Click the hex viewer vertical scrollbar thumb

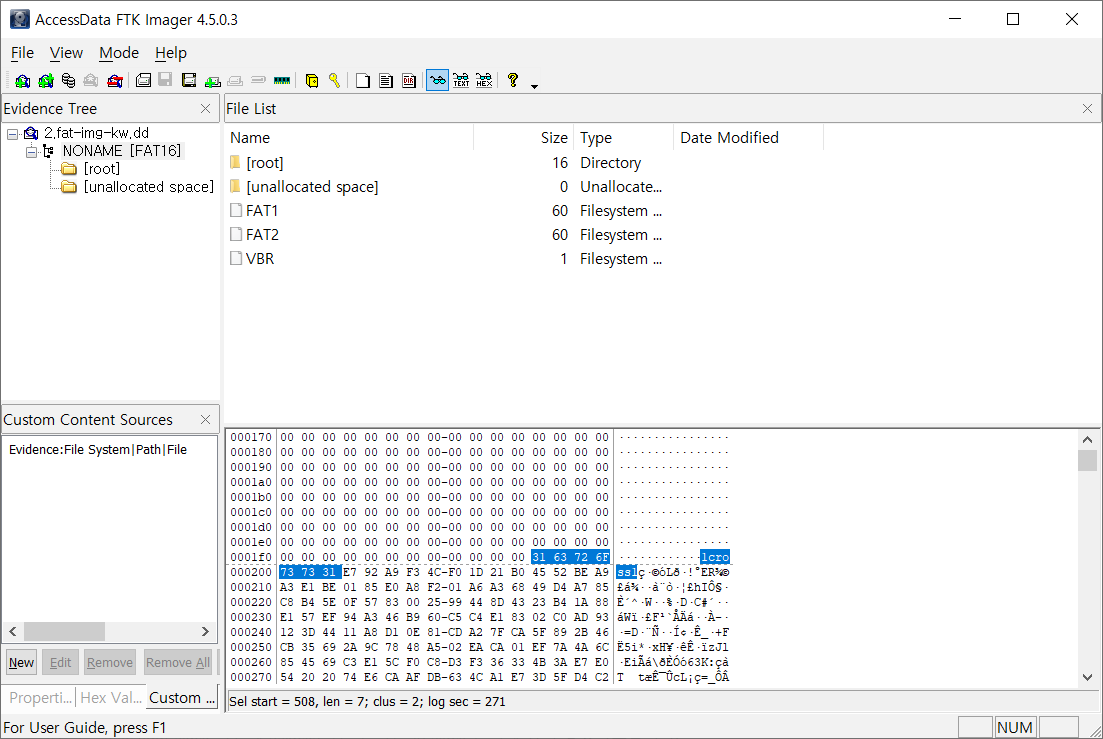(x=1088, y=461)
